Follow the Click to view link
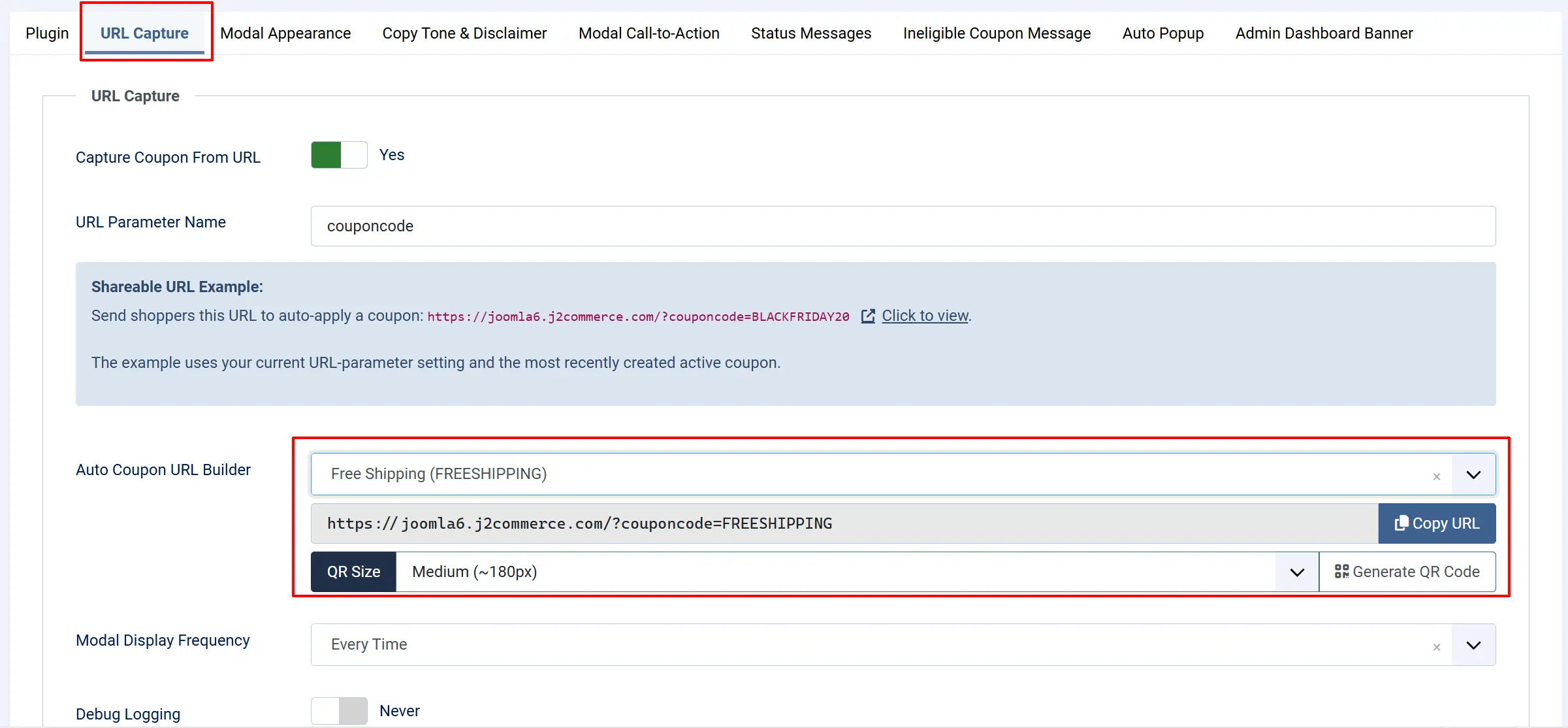The height and width of the screenshot is (728, 1568). point(925,316)
